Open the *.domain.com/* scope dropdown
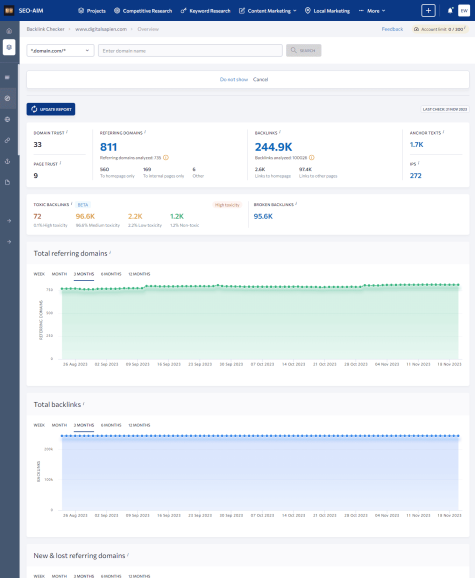This screenshot has width=475, height=578. pos(60,51)
